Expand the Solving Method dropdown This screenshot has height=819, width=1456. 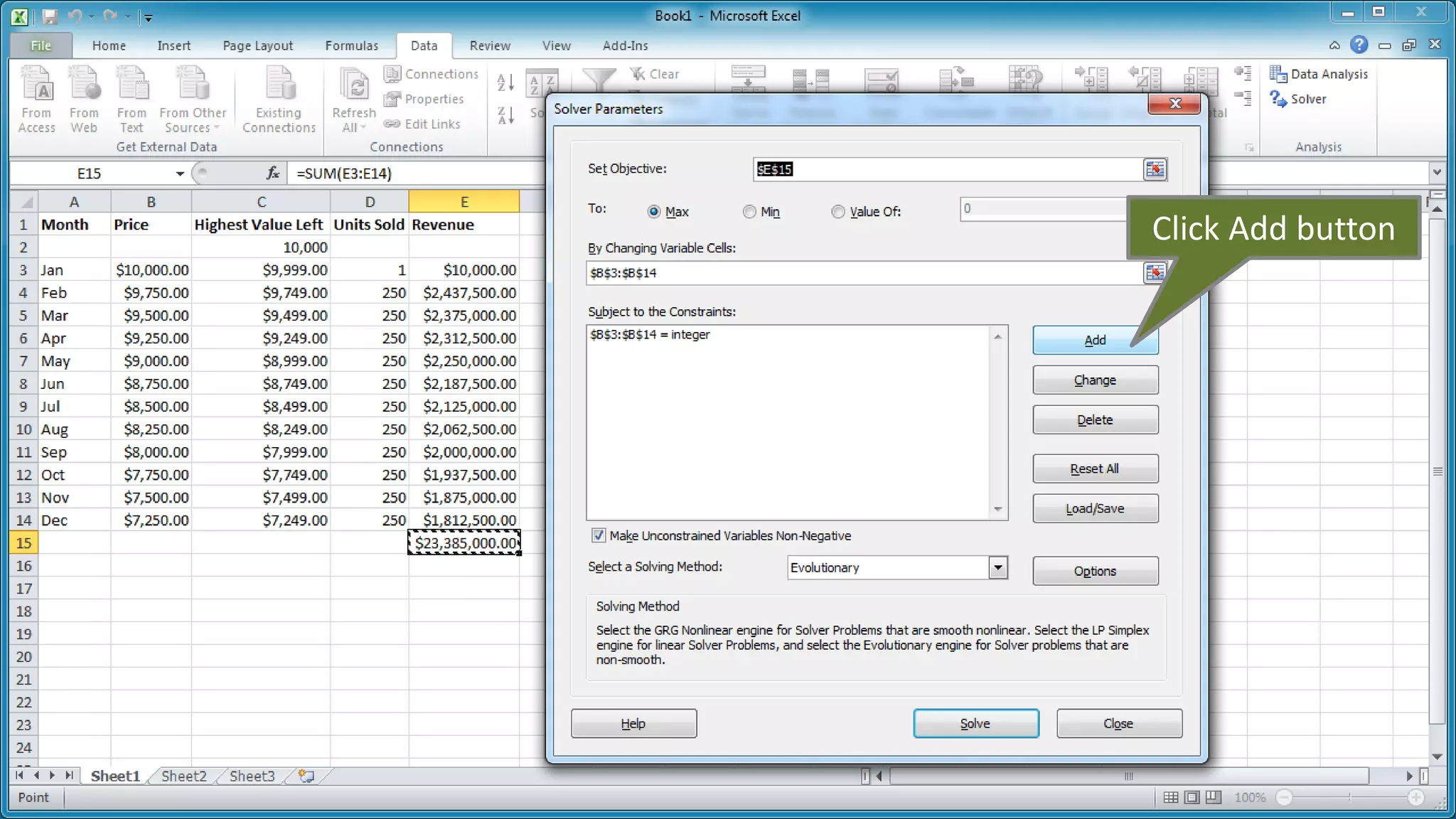[997, 567]
